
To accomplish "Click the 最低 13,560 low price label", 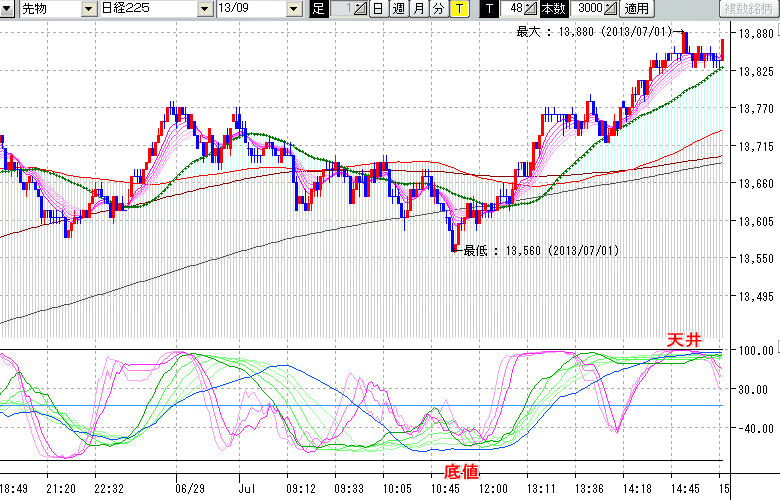I will [541, 251].
